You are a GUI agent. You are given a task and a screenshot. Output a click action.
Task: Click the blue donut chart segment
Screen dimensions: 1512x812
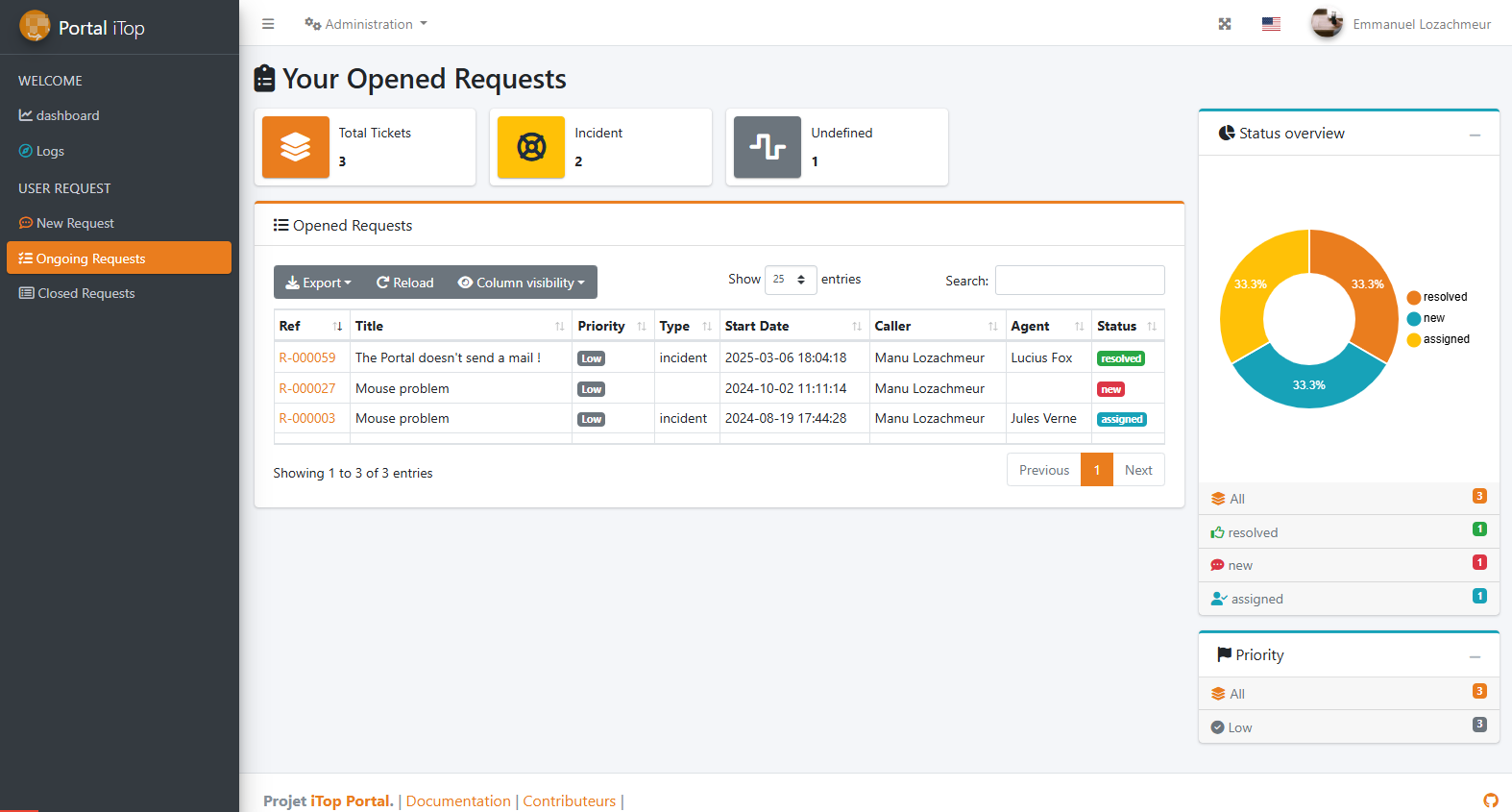[x=1308, y=386]
